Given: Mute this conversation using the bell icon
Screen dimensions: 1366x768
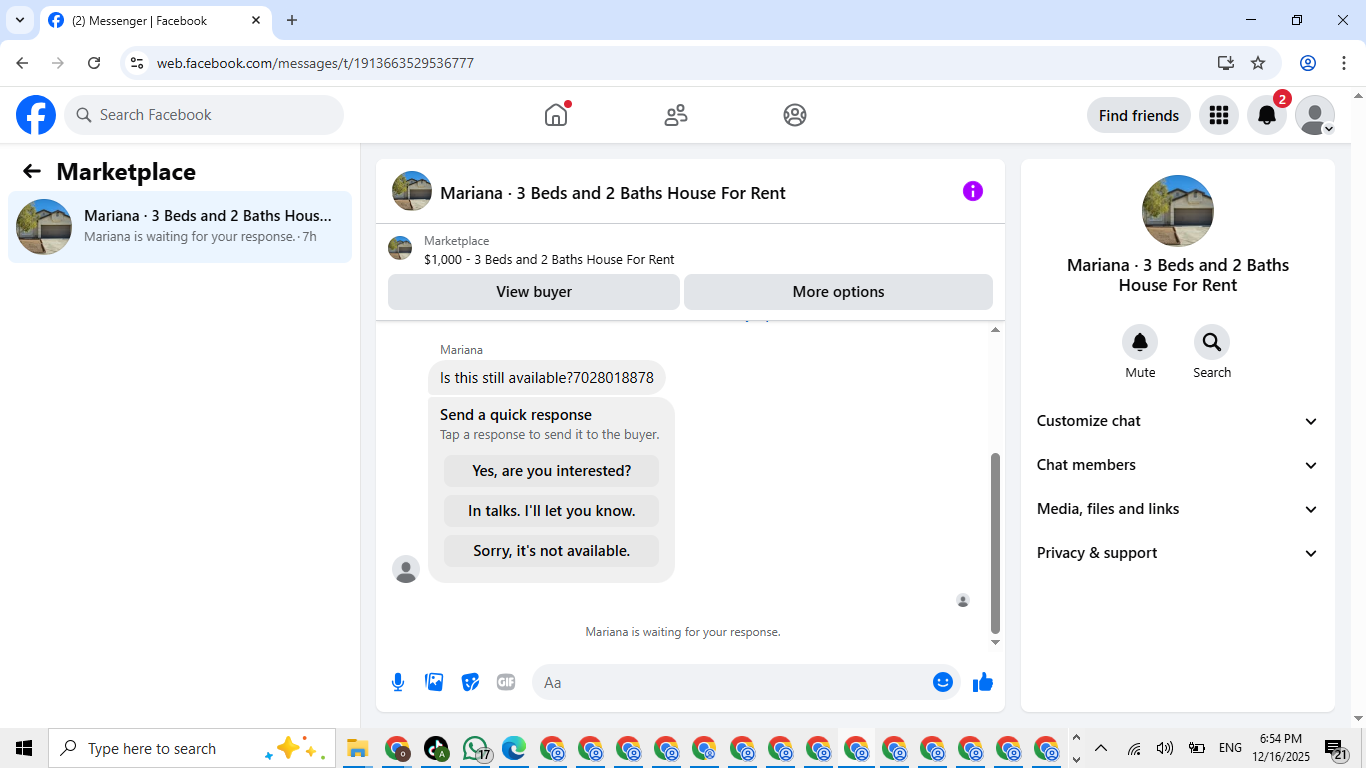Looking at the screenshot, I should (1140, 343).
